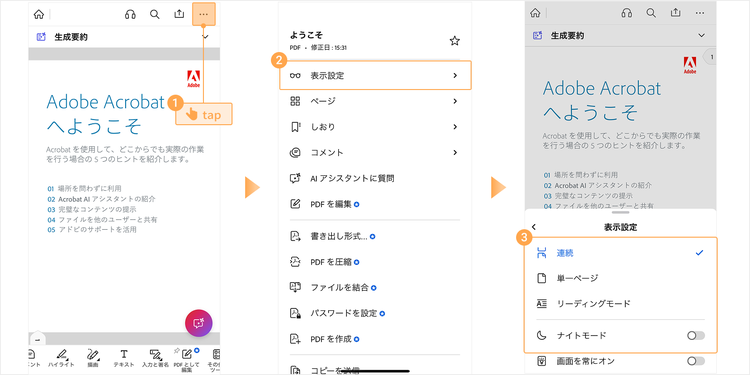This screenshot has width=750, height=375.
Task: Expand the 生成要約 chevron in third phone screen
Action: point(702,35)
